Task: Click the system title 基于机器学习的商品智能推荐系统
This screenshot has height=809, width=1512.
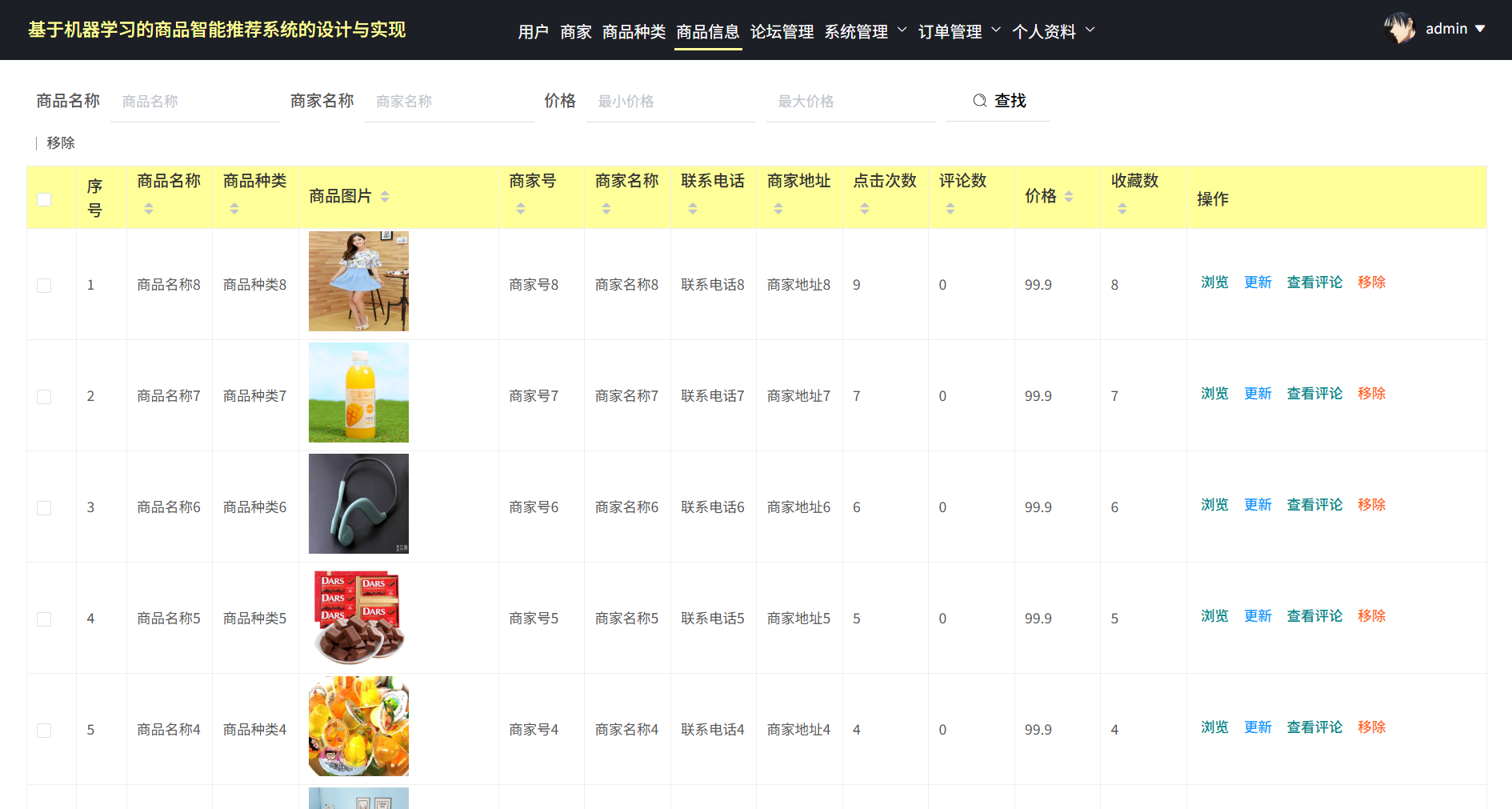Action: click(x=217, y=30)
